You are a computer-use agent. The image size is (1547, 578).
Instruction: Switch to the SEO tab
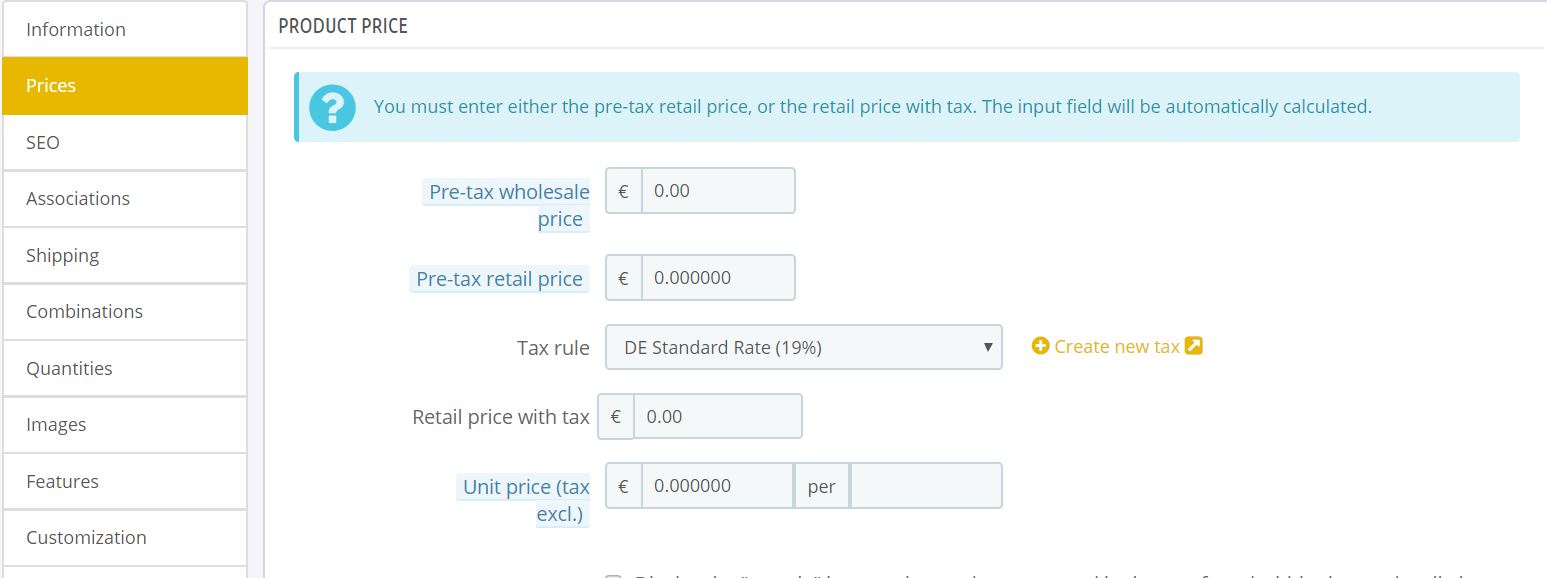(x=124, y=142)
